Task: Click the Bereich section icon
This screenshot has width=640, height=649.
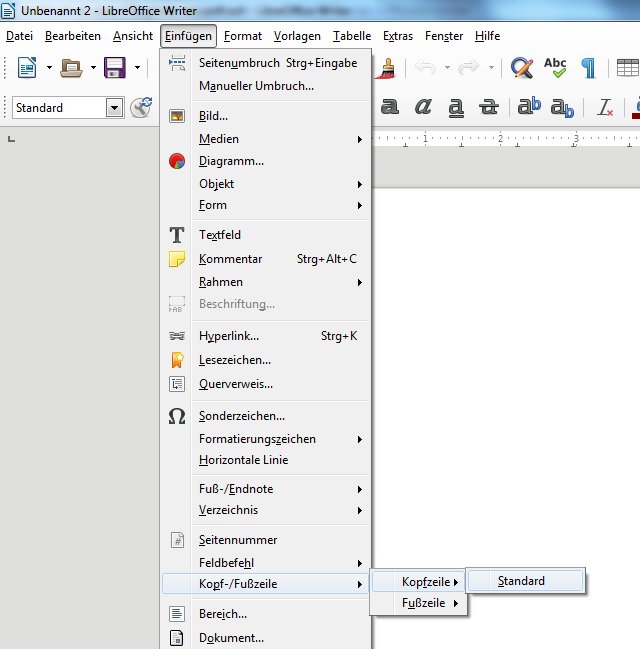Action: (x=177, y=613)
